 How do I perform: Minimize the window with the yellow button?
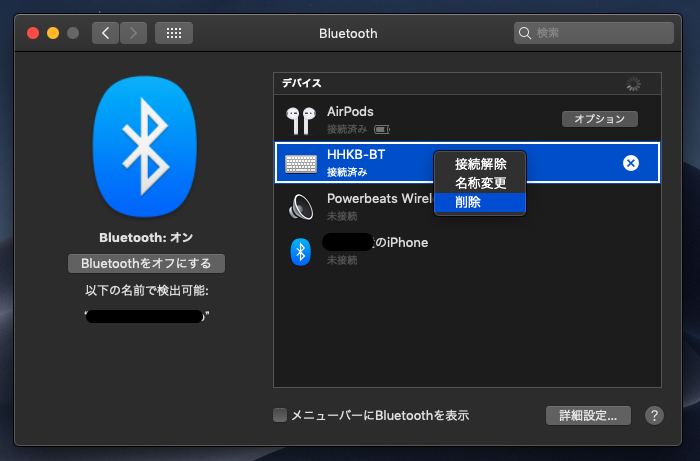[53, 33]
